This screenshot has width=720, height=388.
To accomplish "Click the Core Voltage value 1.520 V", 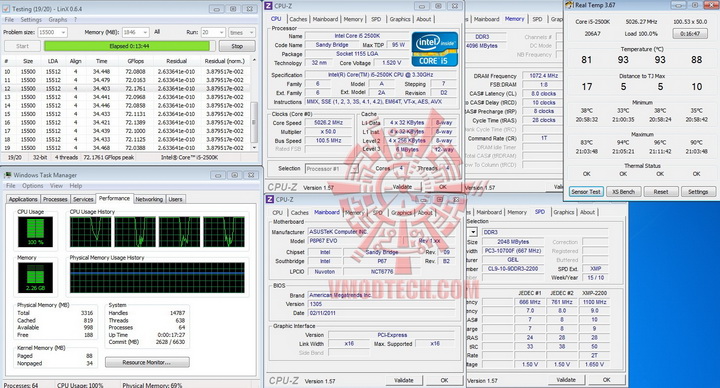I will click(392, 63).
